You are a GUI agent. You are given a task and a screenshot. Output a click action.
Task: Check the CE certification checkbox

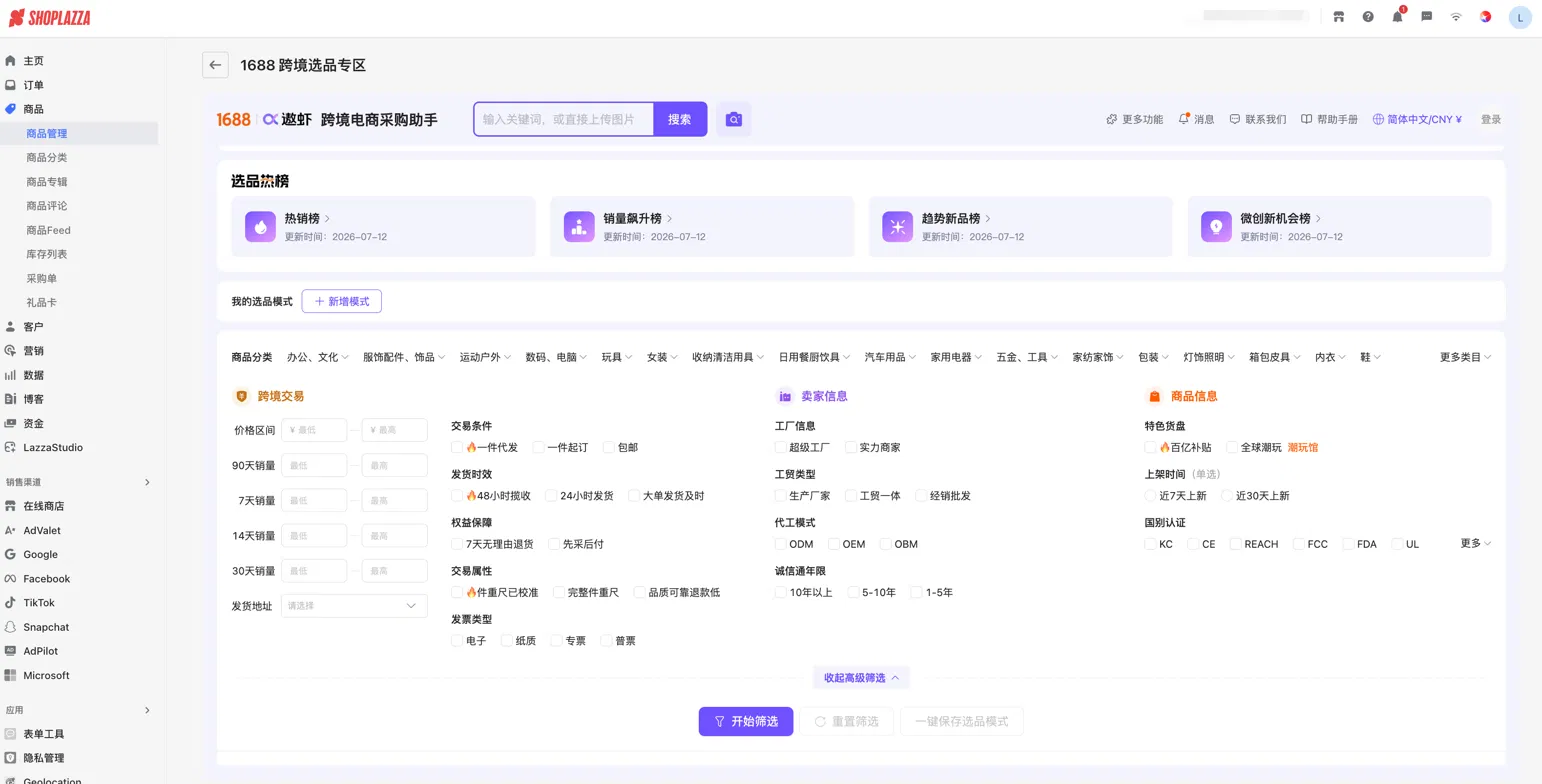tap(1194, 544)
